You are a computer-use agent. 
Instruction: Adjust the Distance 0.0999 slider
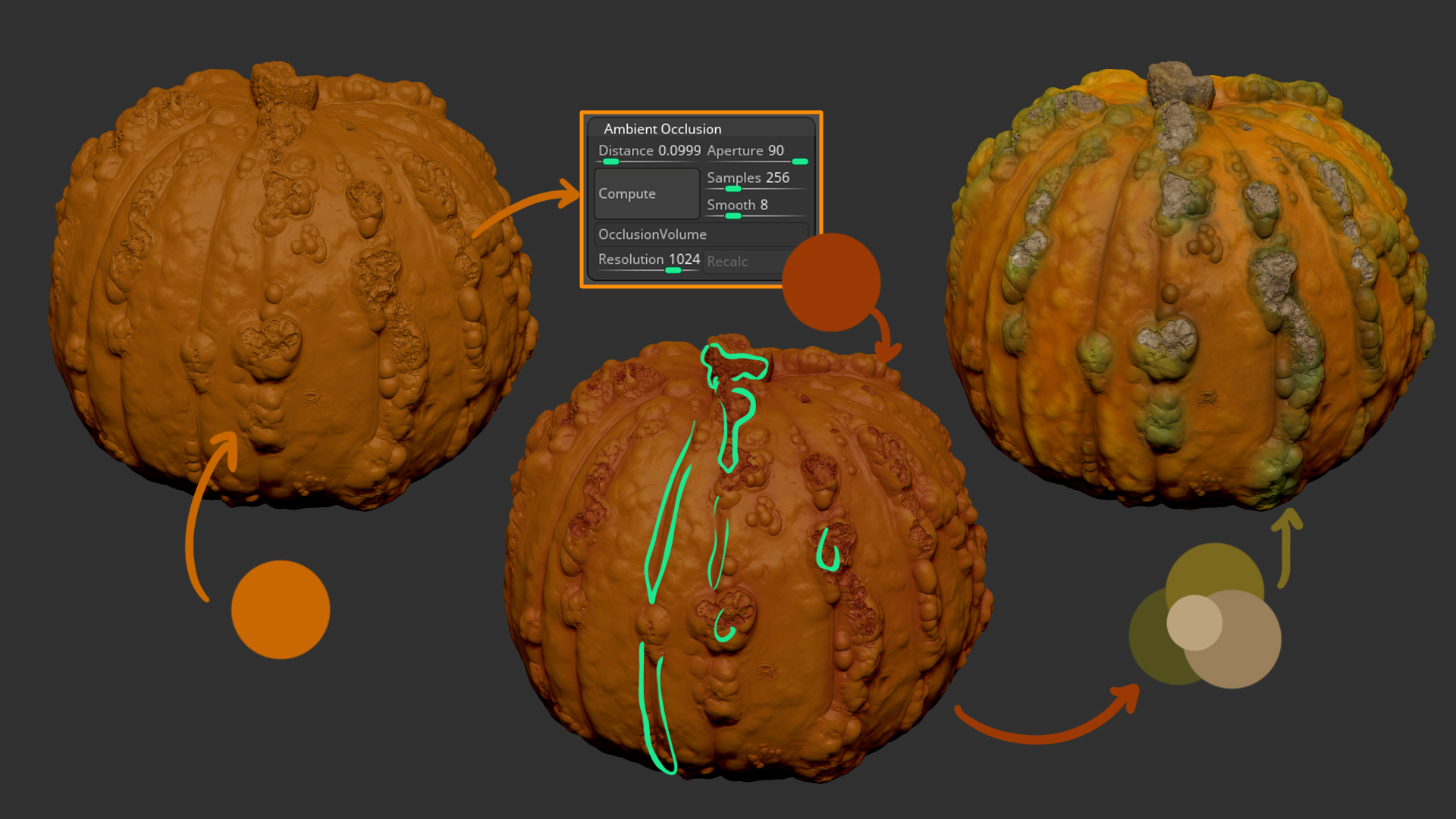pos(648,152)
